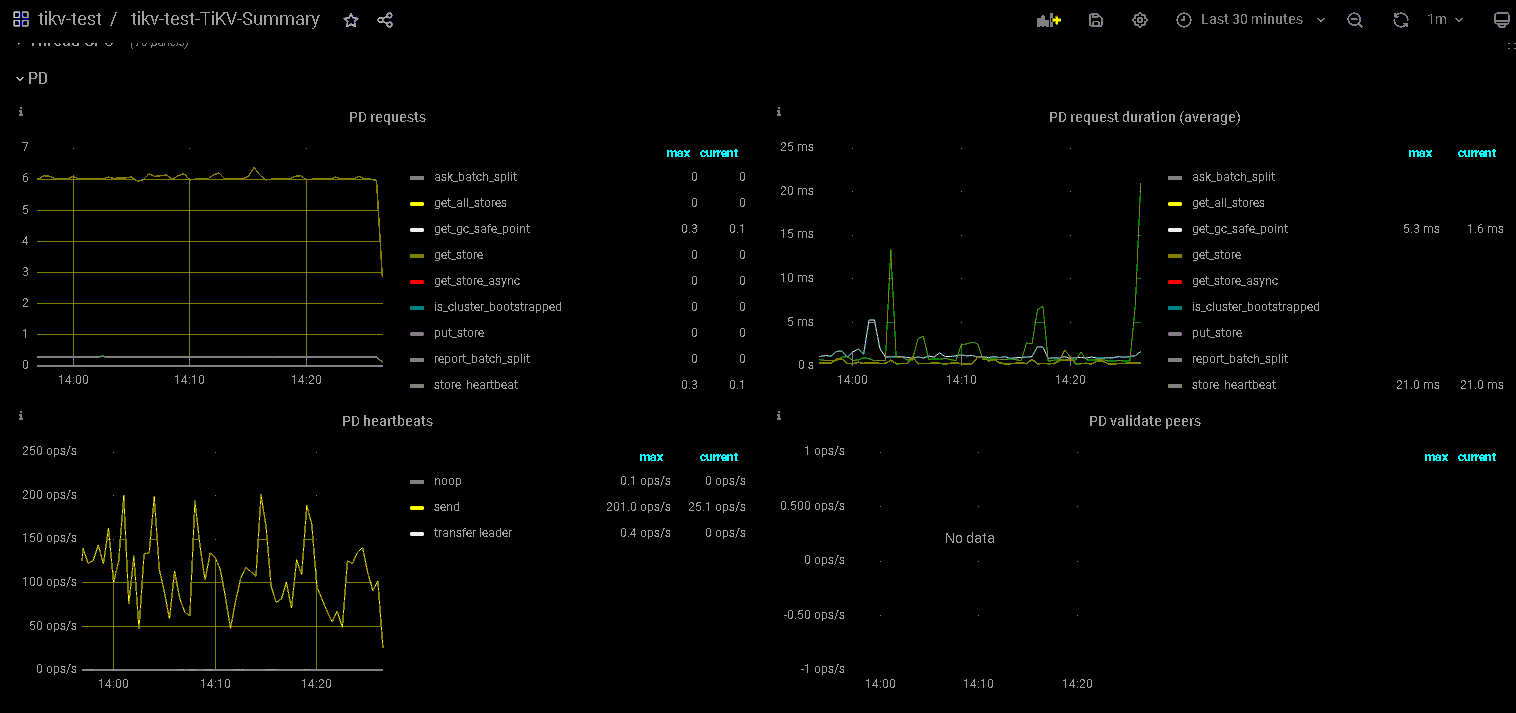Sort PD heartbeats legend by max

pos(651,457)
